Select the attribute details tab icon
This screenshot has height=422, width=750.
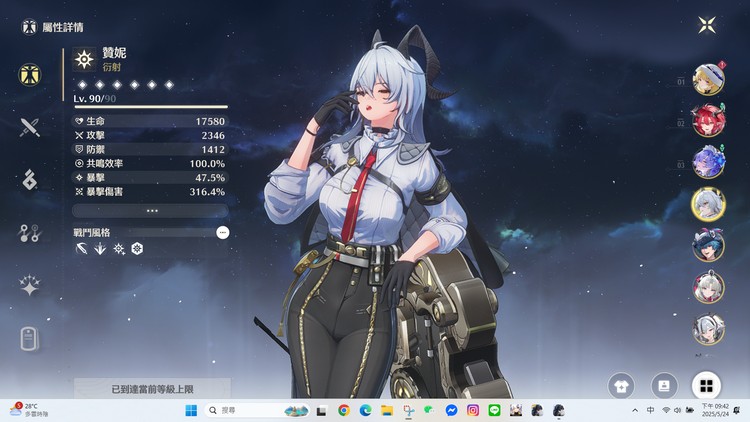(30, 74)
